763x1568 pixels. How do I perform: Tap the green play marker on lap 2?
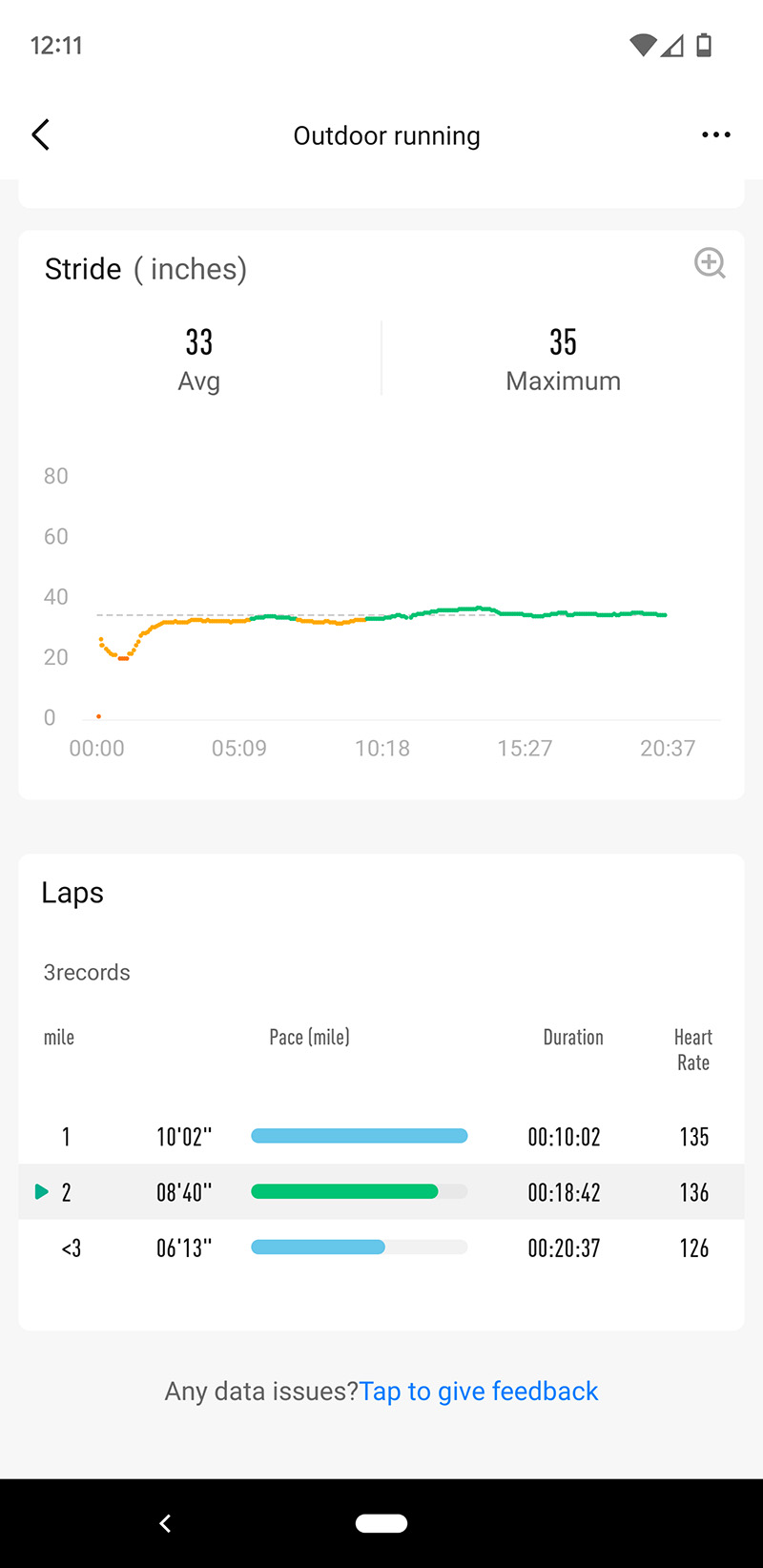(x=41, y=1191)
